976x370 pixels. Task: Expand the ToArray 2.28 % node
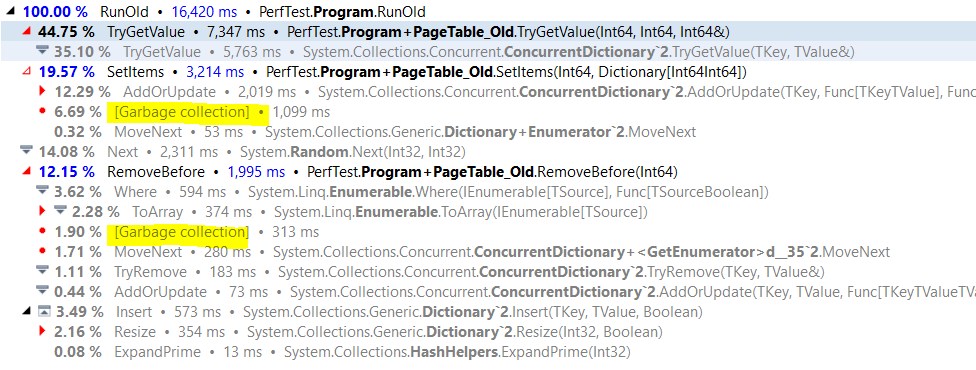tap(42, 211)
